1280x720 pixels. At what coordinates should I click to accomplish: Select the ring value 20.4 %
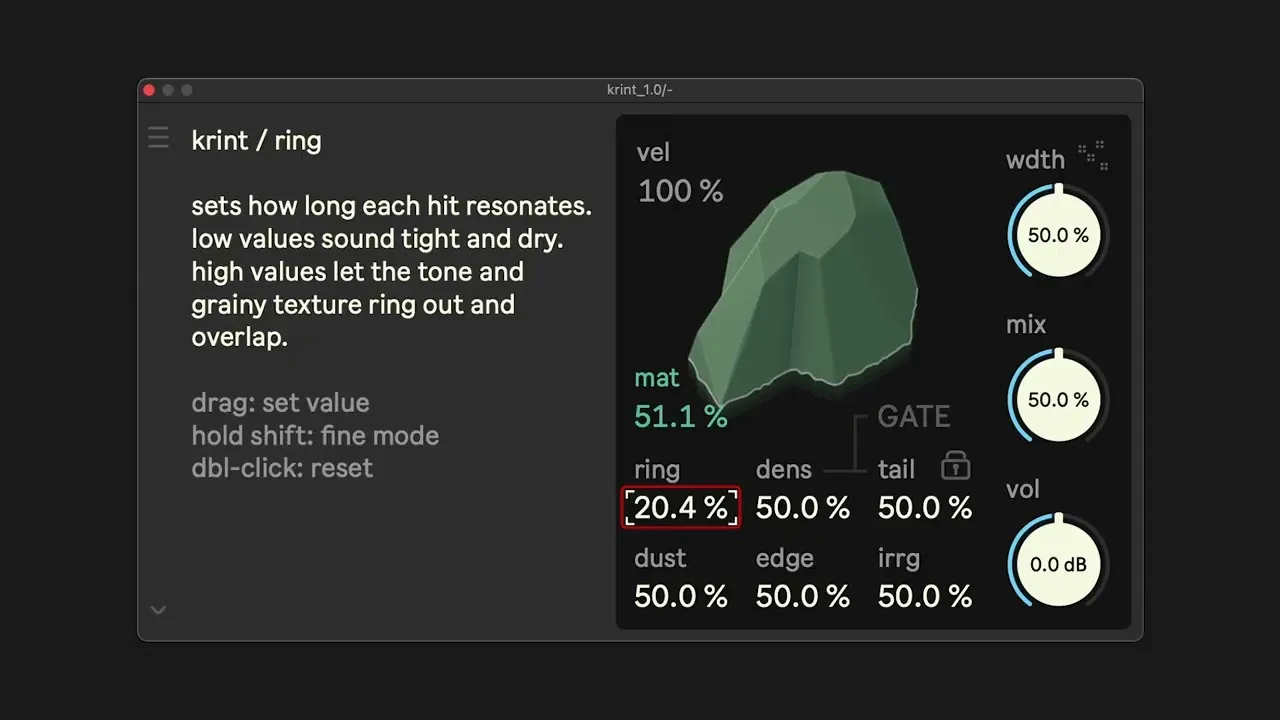coord(681,508)
